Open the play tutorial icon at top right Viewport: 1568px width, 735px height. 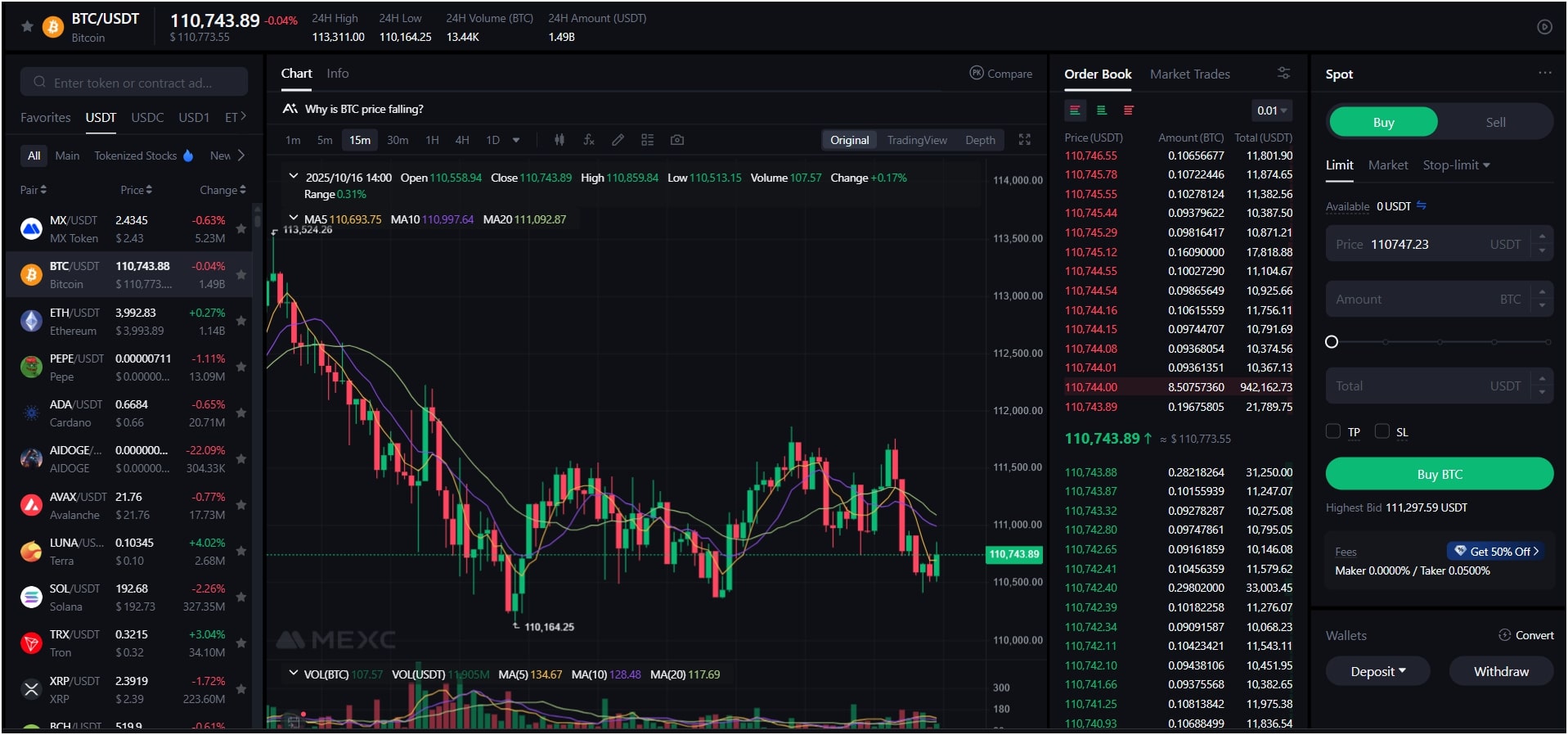point(1544,27)
